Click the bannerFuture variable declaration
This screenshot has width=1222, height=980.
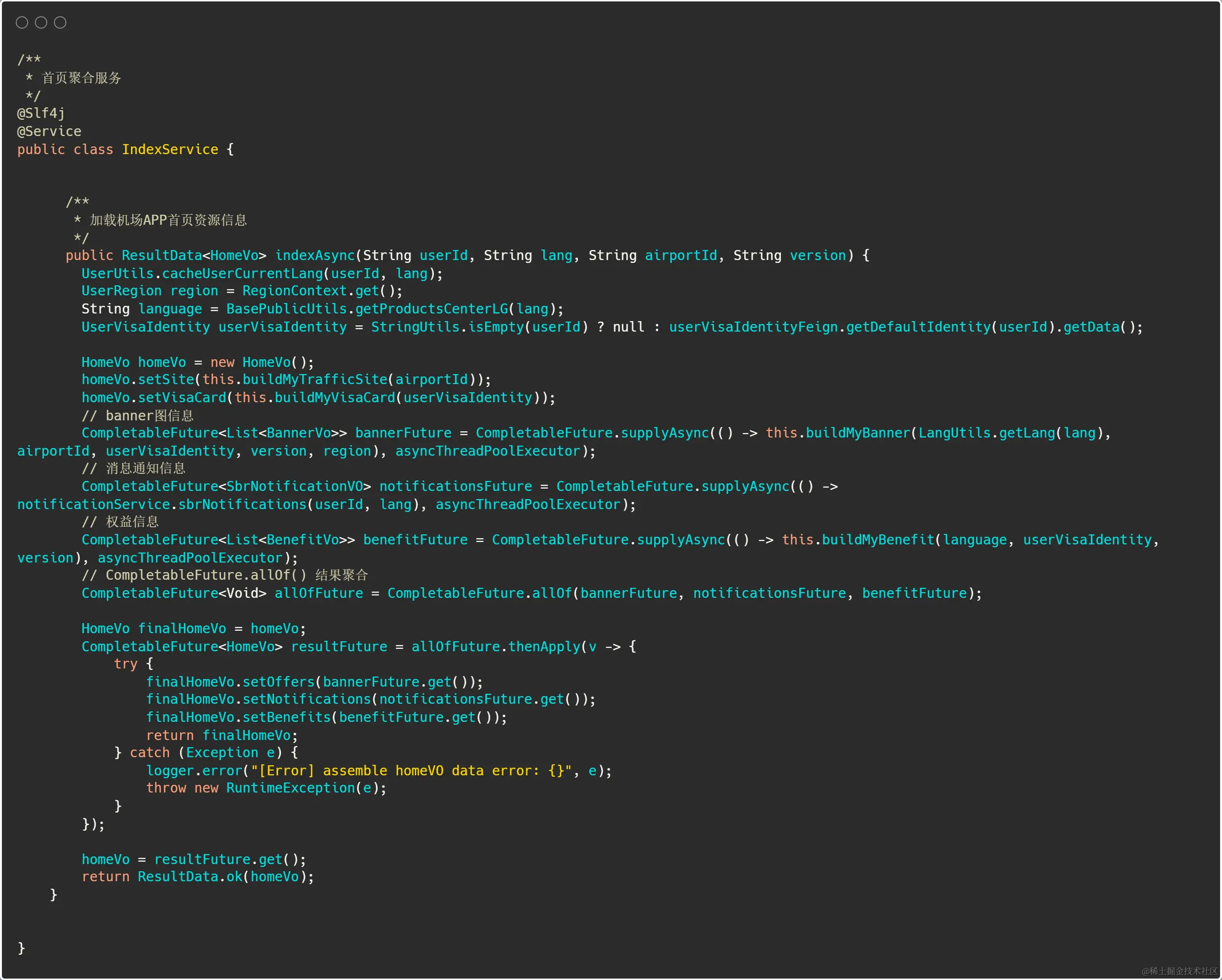pos(403,433)
